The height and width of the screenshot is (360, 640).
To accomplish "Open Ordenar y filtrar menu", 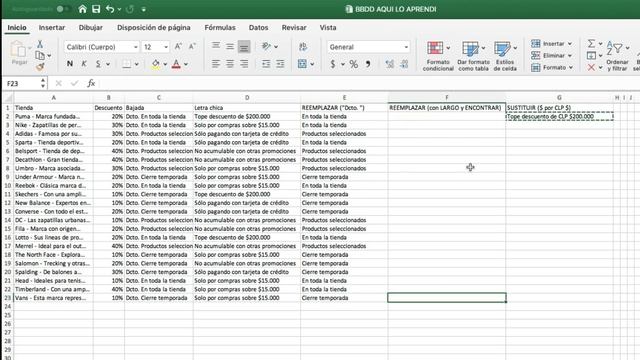I will (617, 56).
